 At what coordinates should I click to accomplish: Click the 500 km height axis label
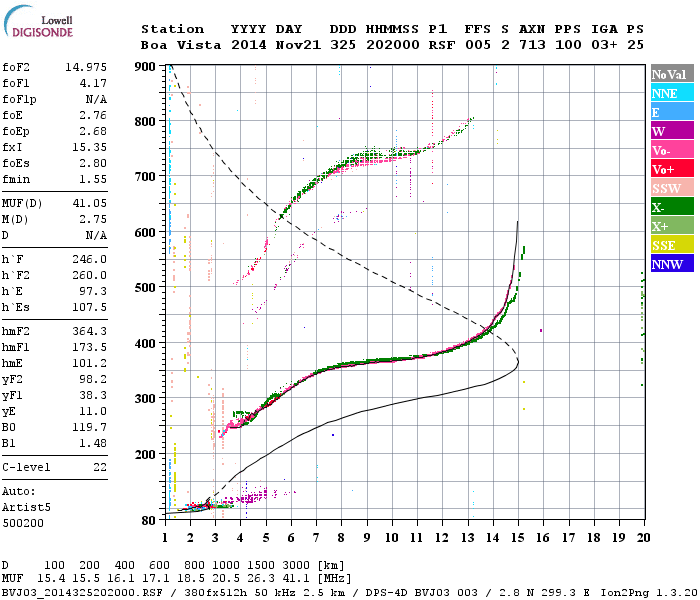point(145,287)
